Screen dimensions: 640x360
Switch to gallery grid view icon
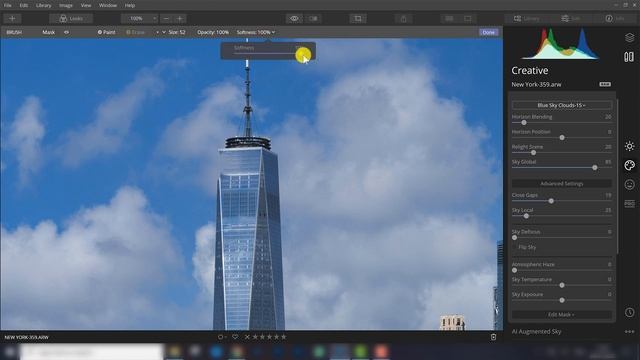pyautogui.click(x=449, y=18)
